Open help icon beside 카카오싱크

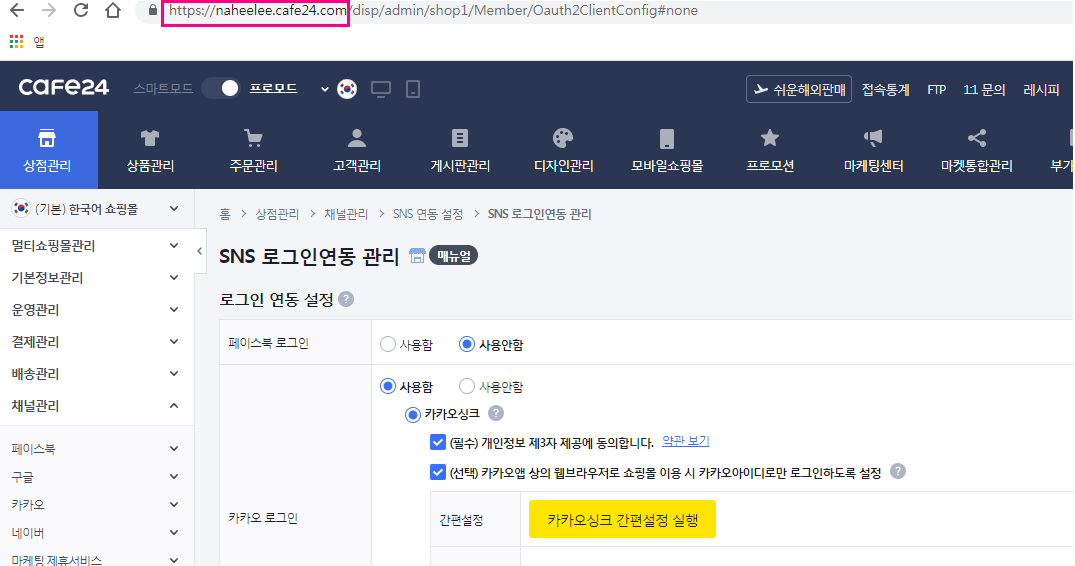[496, 413]
